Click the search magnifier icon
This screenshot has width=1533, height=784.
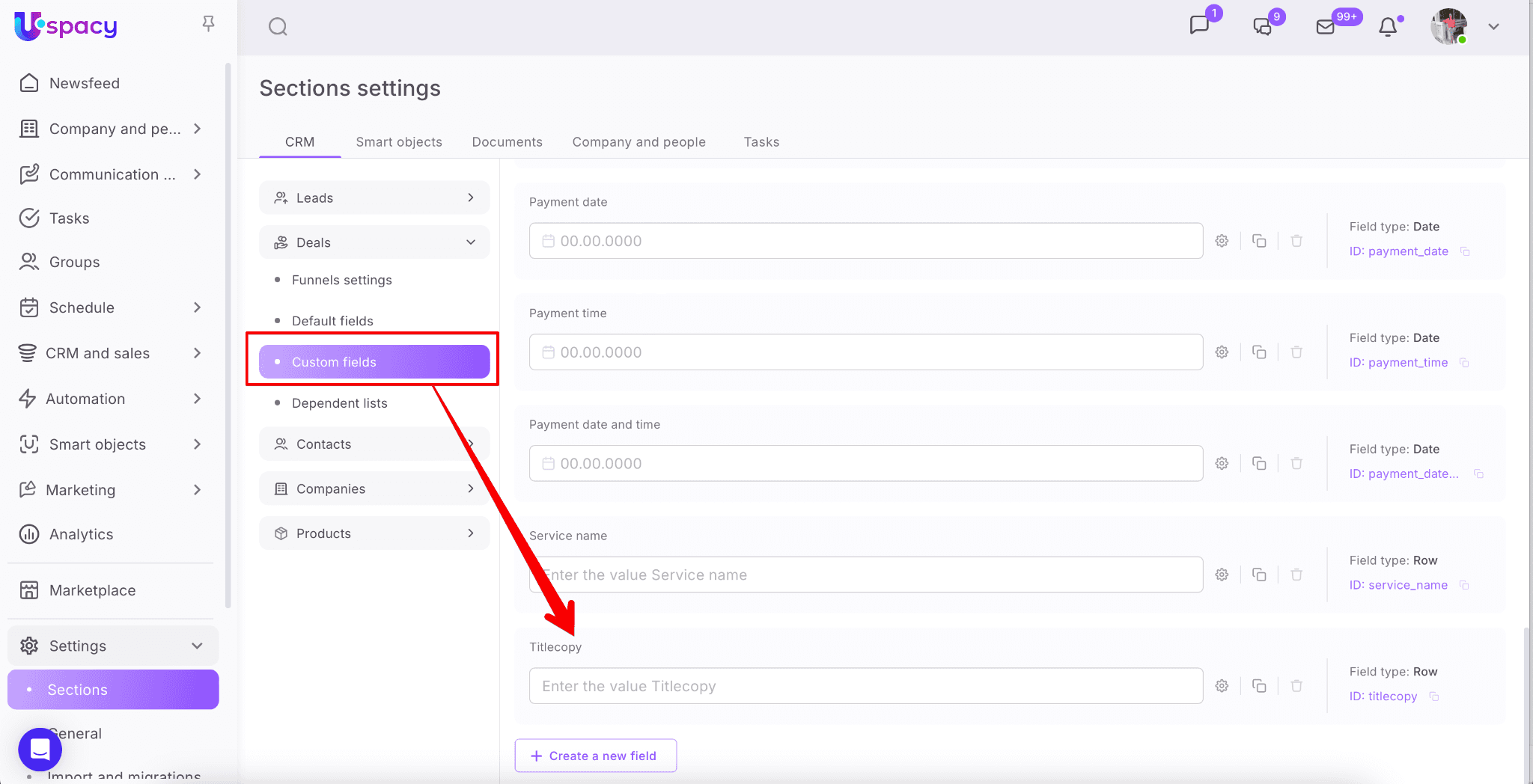coord(278,27)
